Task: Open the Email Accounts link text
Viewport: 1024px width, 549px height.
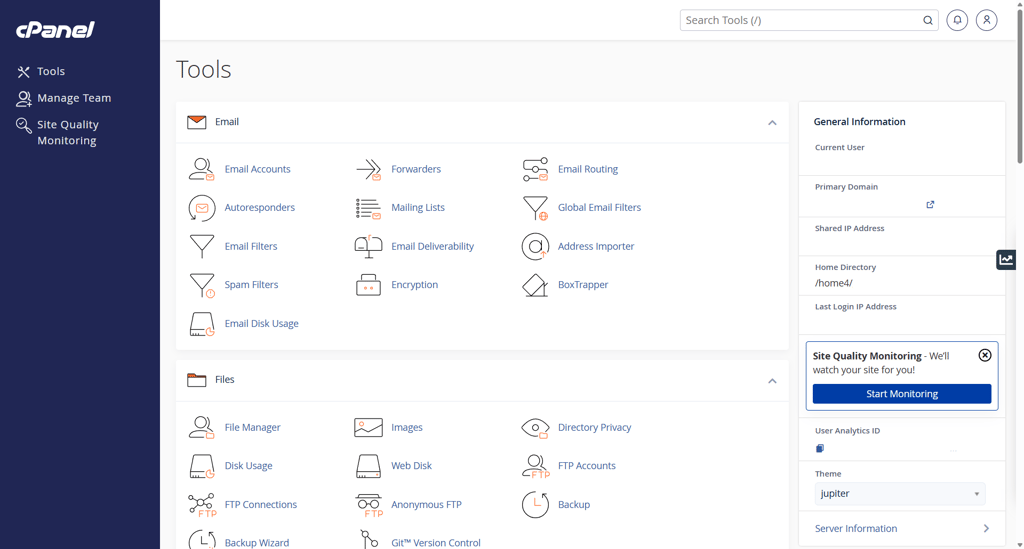Action: coord(257,169)
